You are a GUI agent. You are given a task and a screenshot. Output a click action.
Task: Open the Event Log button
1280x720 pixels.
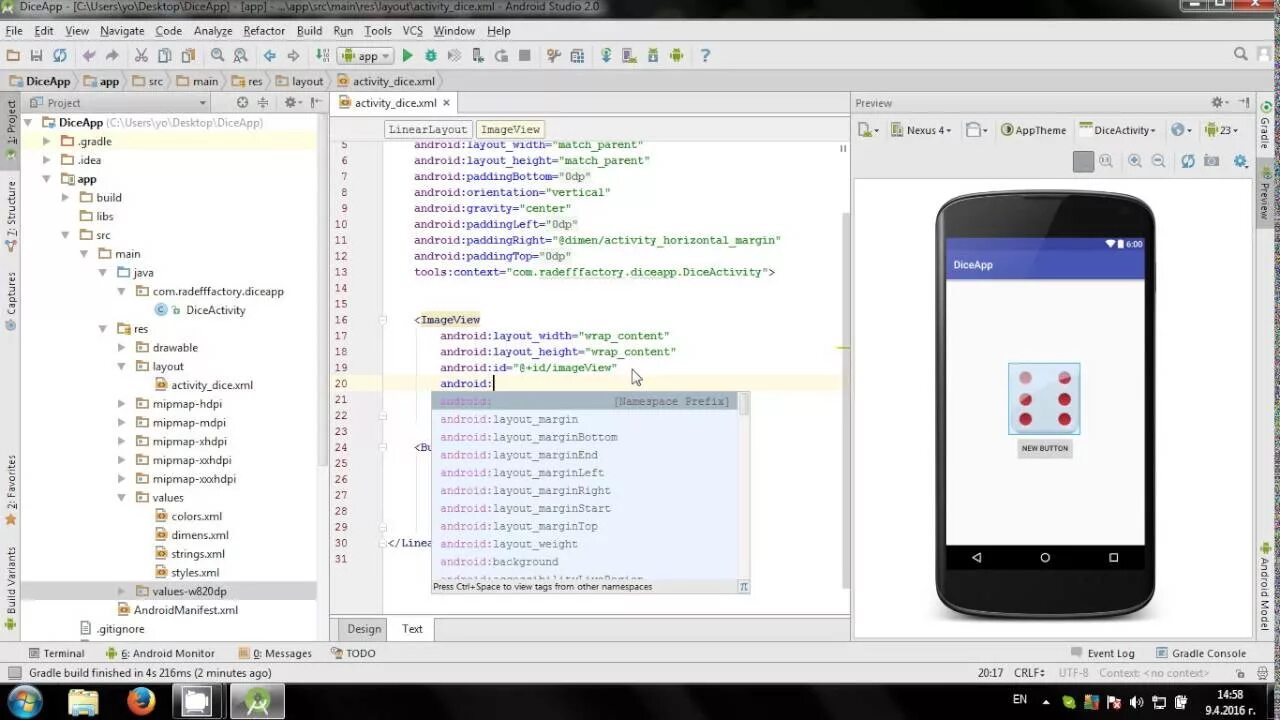coord(1101,653)
